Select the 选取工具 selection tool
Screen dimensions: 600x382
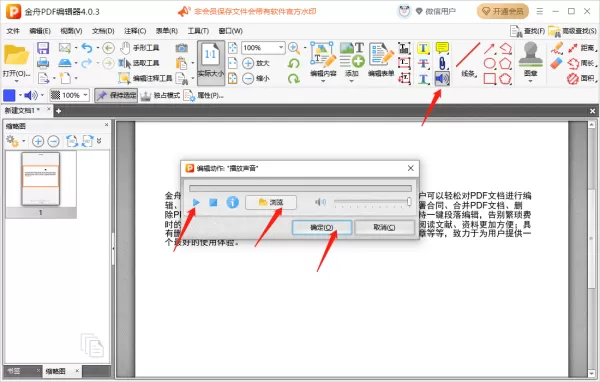tap(139, 63)
